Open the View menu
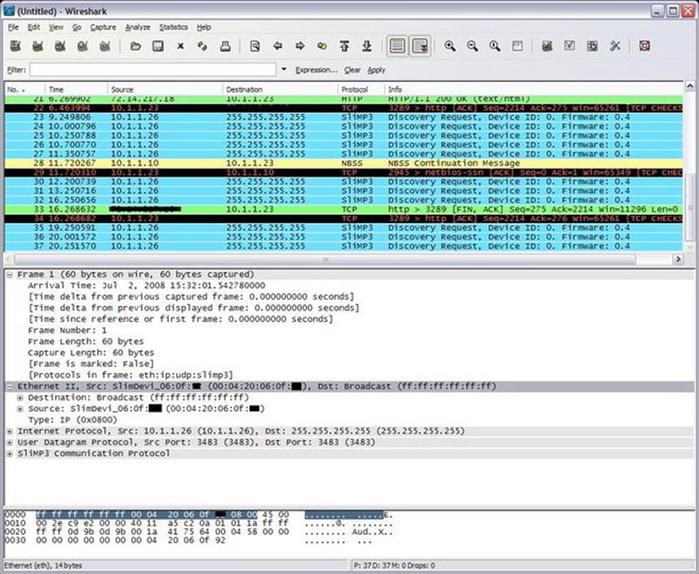The image size is (699, 574). [x=56, y=27]
